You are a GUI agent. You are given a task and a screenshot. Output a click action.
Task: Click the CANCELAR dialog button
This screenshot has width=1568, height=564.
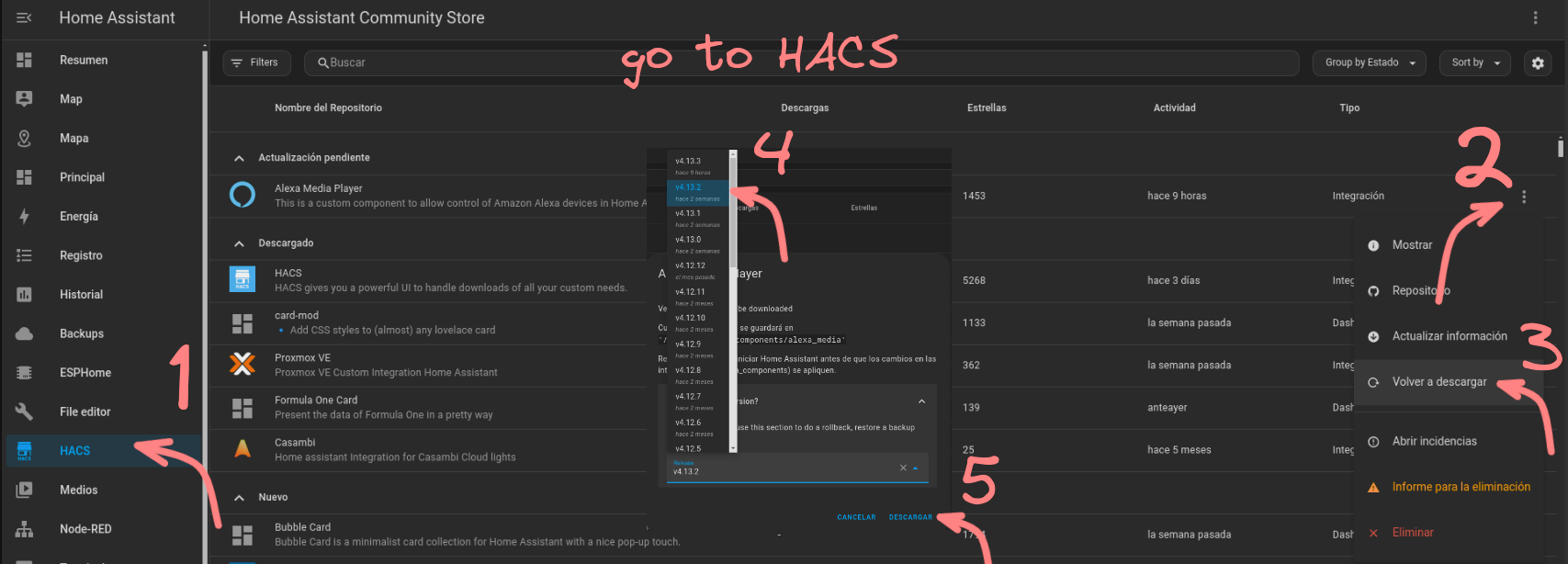click(856, 517)
